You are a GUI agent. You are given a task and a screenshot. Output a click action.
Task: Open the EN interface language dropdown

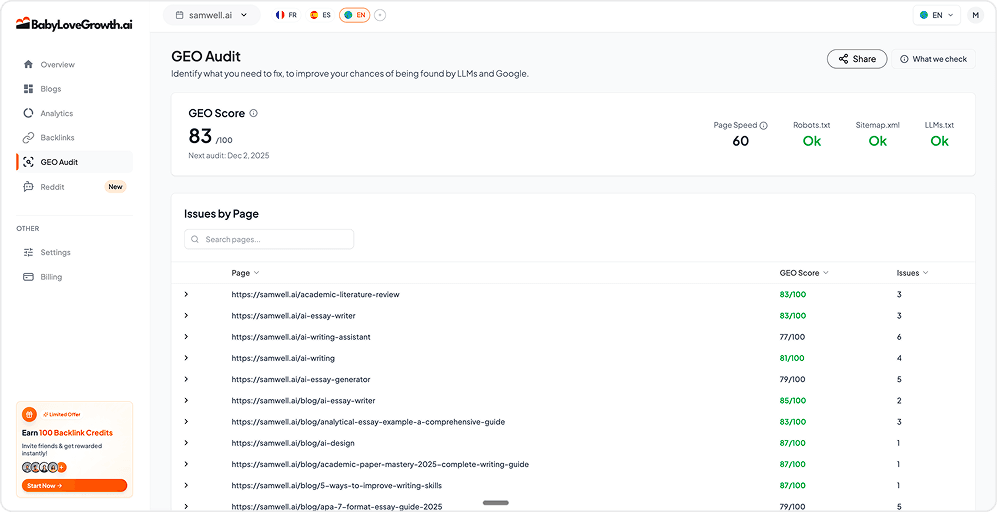(x=937, y=15)
